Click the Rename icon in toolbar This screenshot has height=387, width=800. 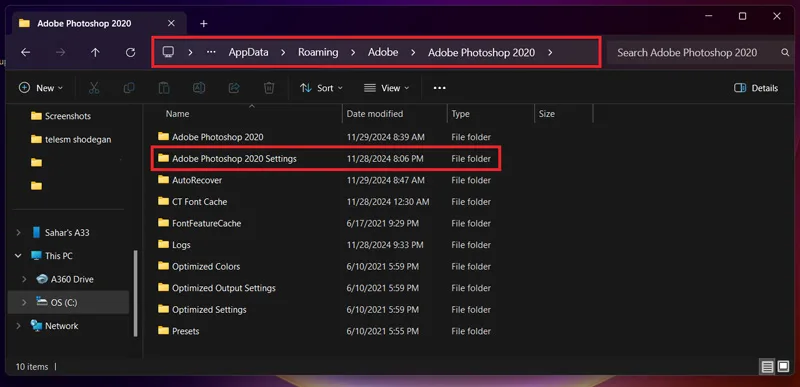pos(199,88)
